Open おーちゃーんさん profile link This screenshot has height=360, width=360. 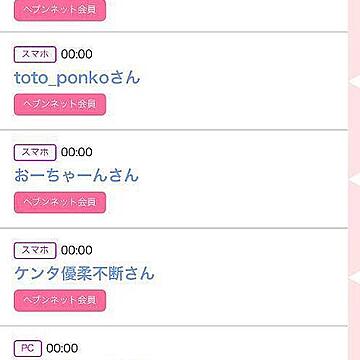point(76,176)
